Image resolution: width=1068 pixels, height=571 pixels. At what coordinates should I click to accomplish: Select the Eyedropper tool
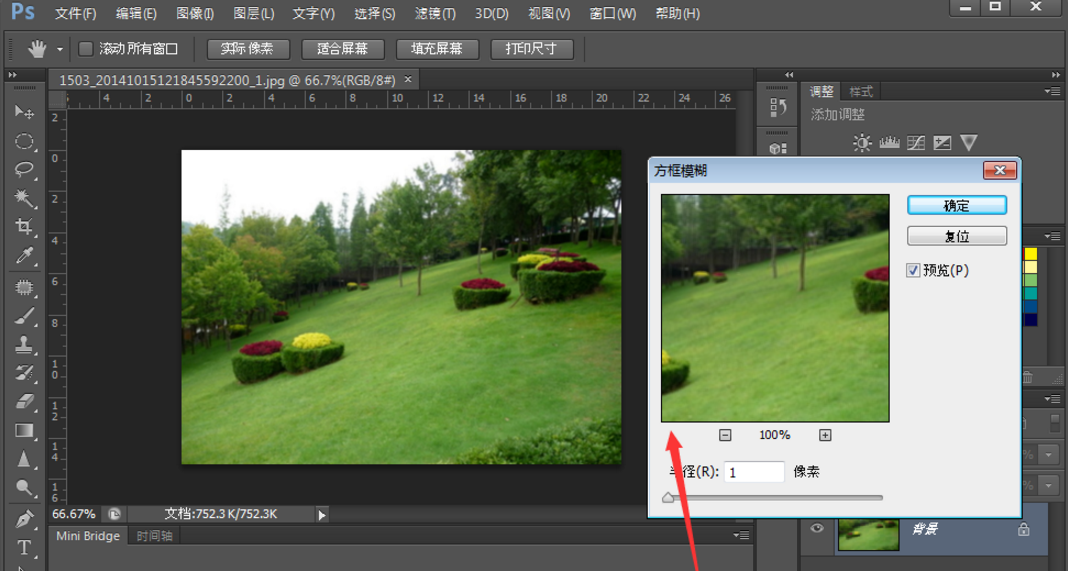[x=24, y=257]
